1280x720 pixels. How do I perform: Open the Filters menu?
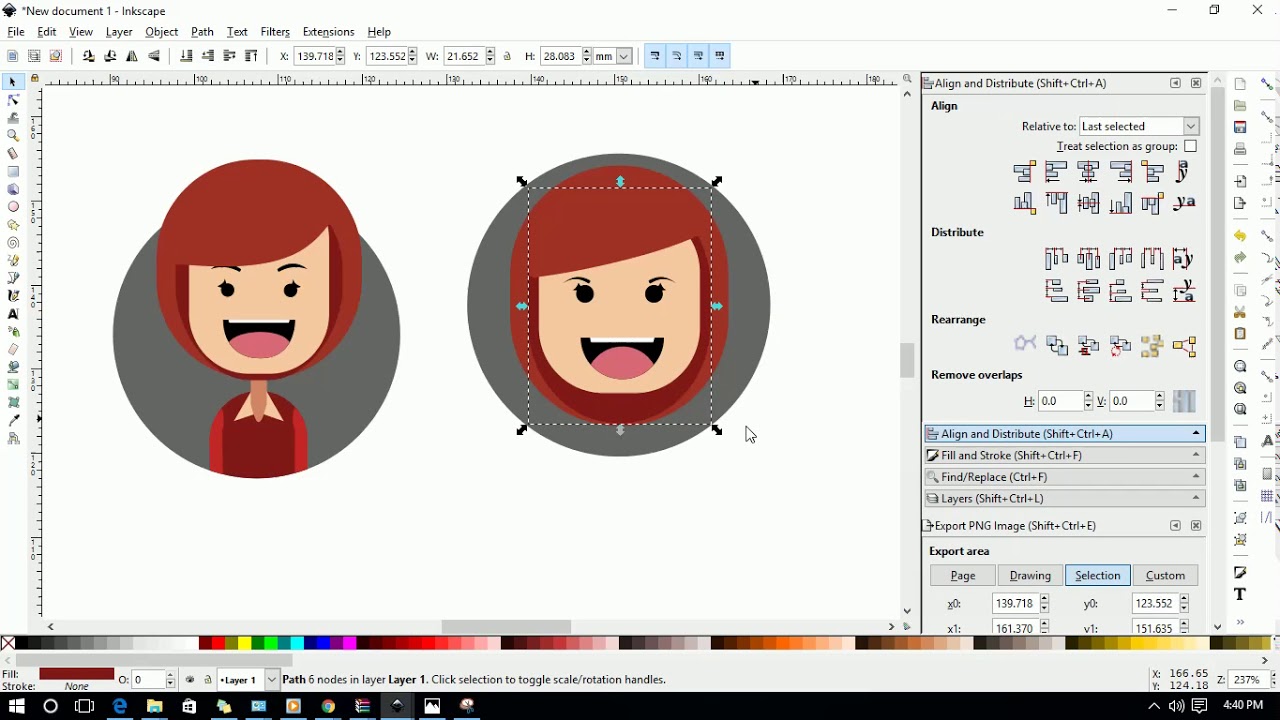pos(275,32)
